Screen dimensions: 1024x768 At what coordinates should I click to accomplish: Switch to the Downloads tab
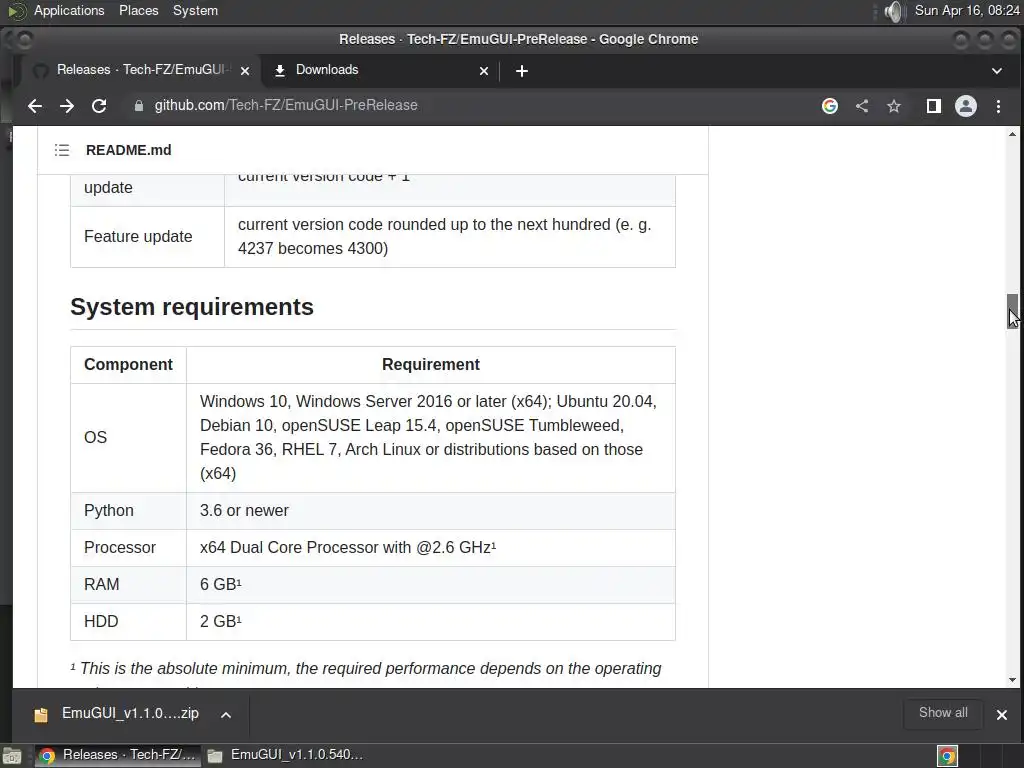(381, 70)
